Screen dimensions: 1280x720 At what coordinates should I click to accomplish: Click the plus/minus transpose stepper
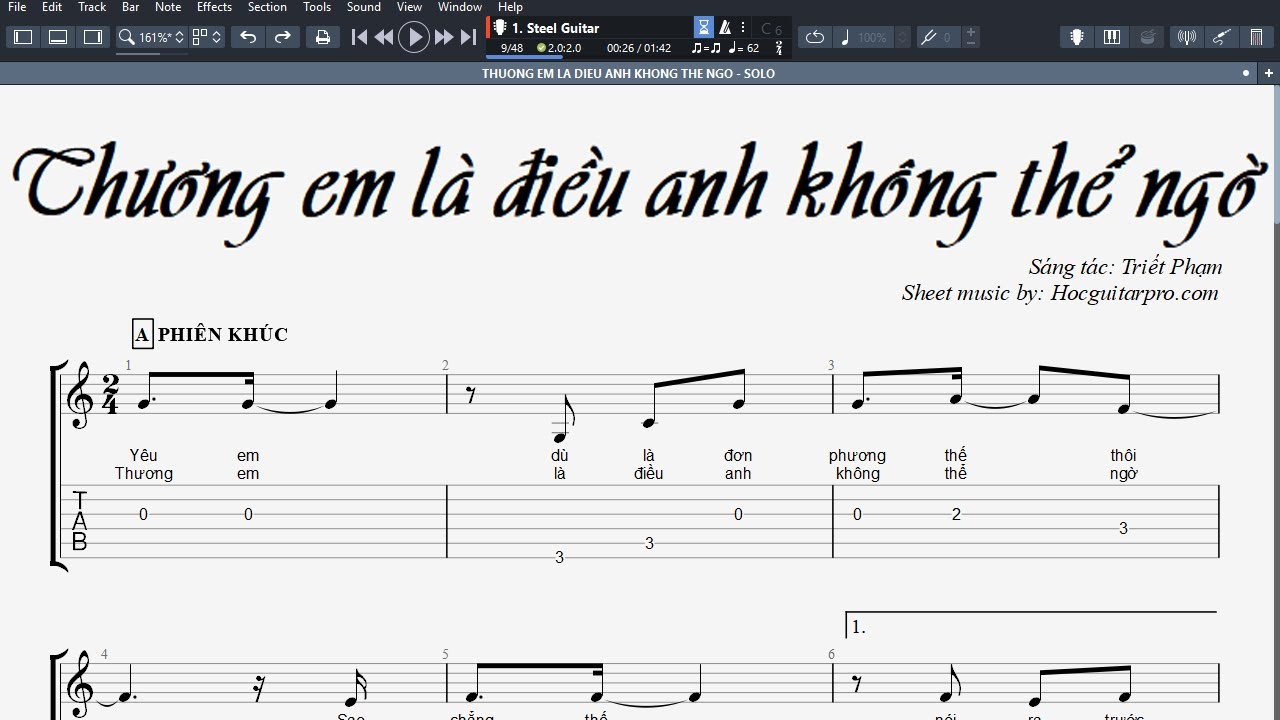[971, 37]
